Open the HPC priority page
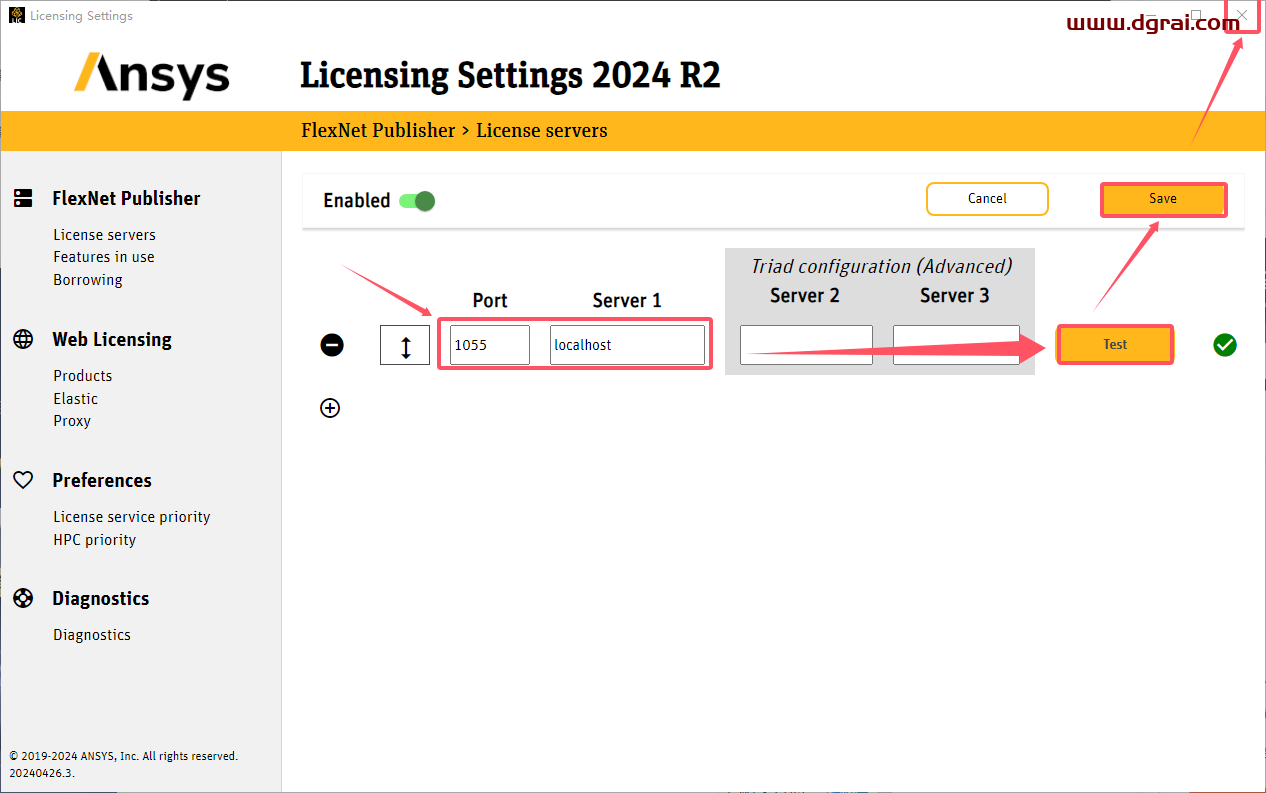1266x793 pixels. 95,540
